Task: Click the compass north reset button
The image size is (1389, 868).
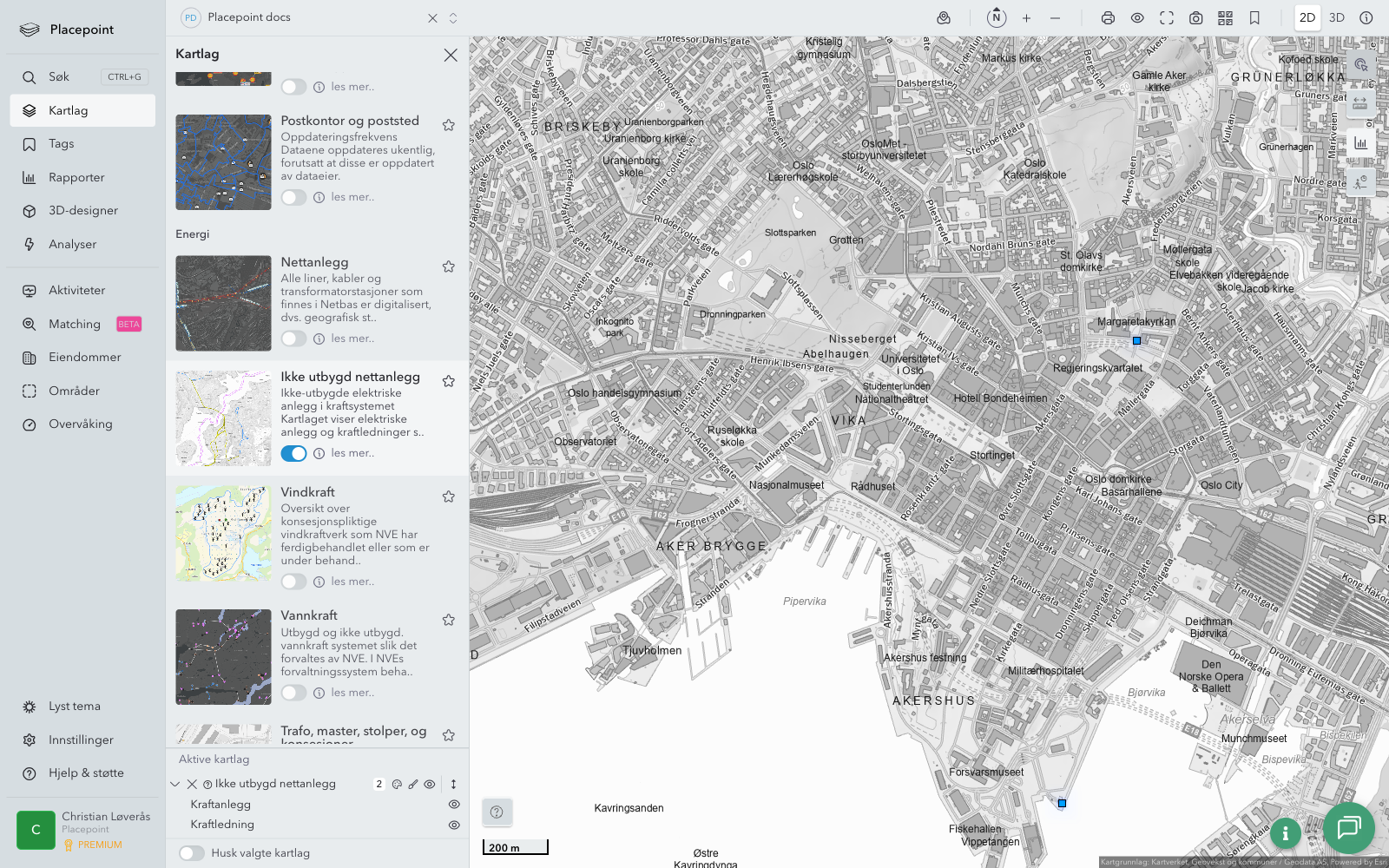Action: coord(997,18)
